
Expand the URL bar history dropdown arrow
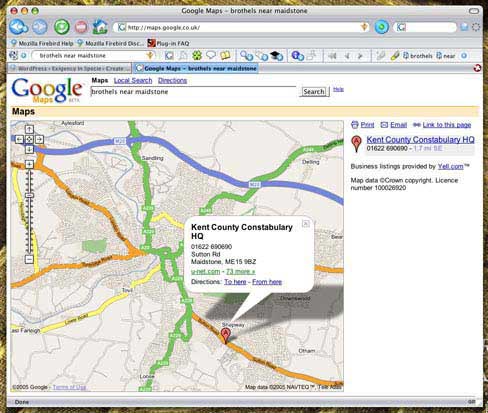pyautogui.click(x=364, y=27)
